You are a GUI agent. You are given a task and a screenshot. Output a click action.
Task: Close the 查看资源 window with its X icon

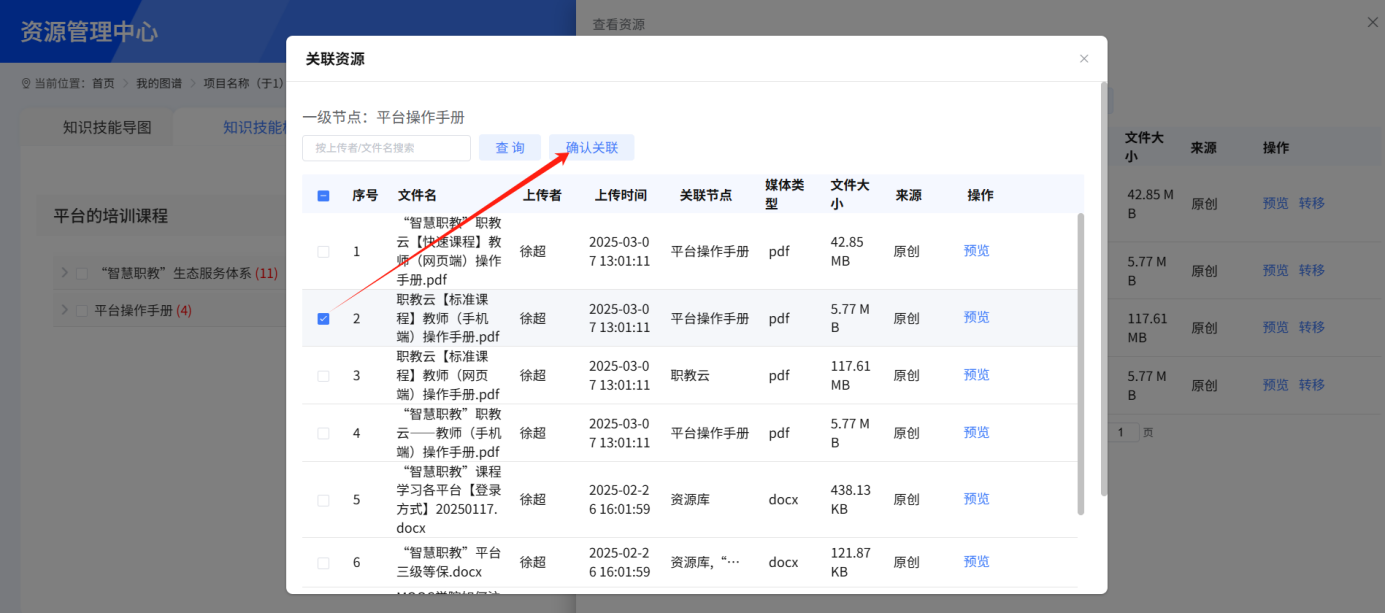pyautogui.click(x=1372, y=22)
